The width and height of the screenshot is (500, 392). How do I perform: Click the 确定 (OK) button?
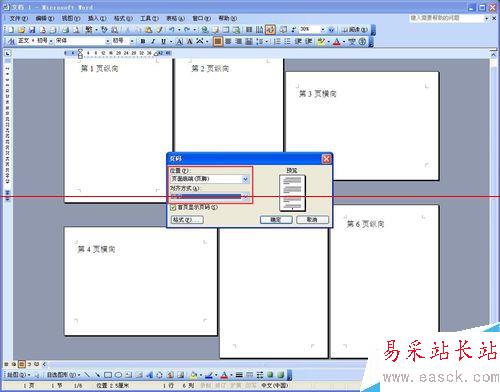pyautogui.click(x=276, y=220)
